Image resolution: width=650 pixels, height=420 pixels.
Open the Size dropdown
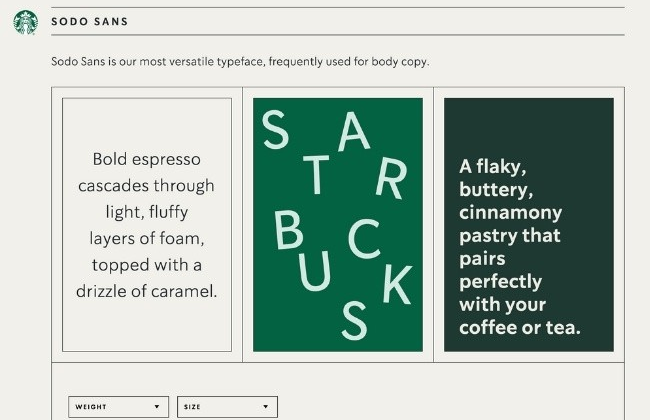pyautogui.click(x=227, y=407)
